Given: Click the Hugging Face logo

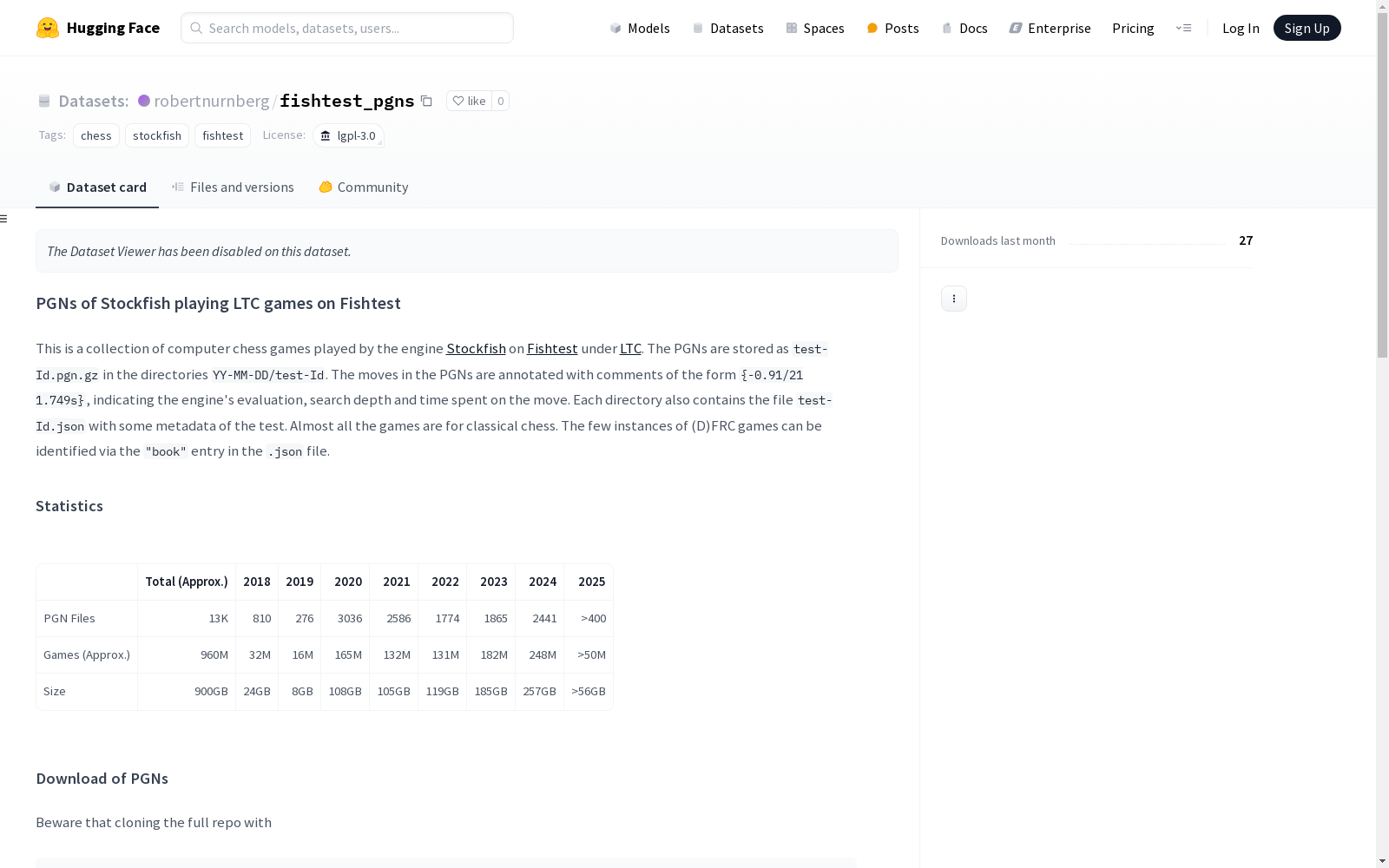Looking at the screenshot, I should click(x=97, y=28).
